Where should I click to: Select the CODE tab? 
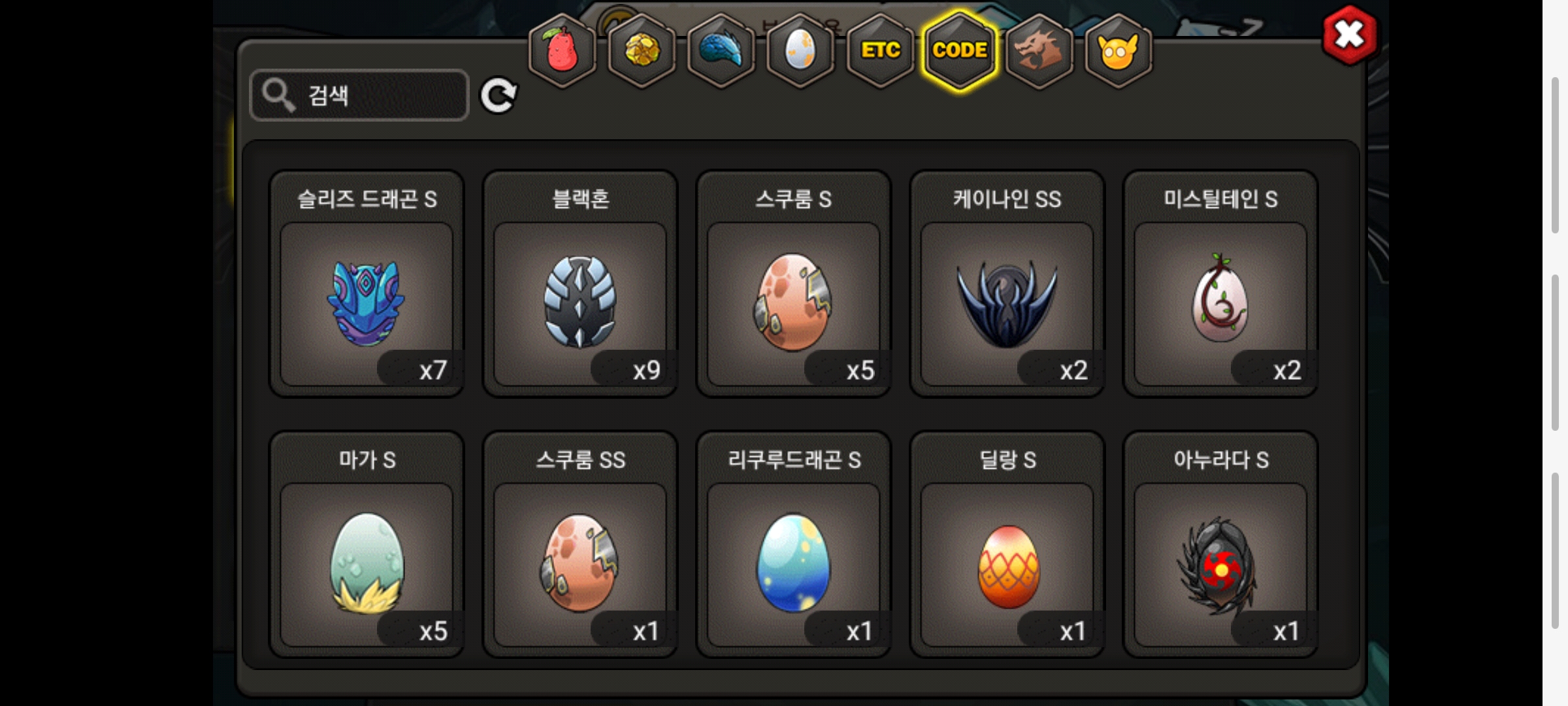960,50
